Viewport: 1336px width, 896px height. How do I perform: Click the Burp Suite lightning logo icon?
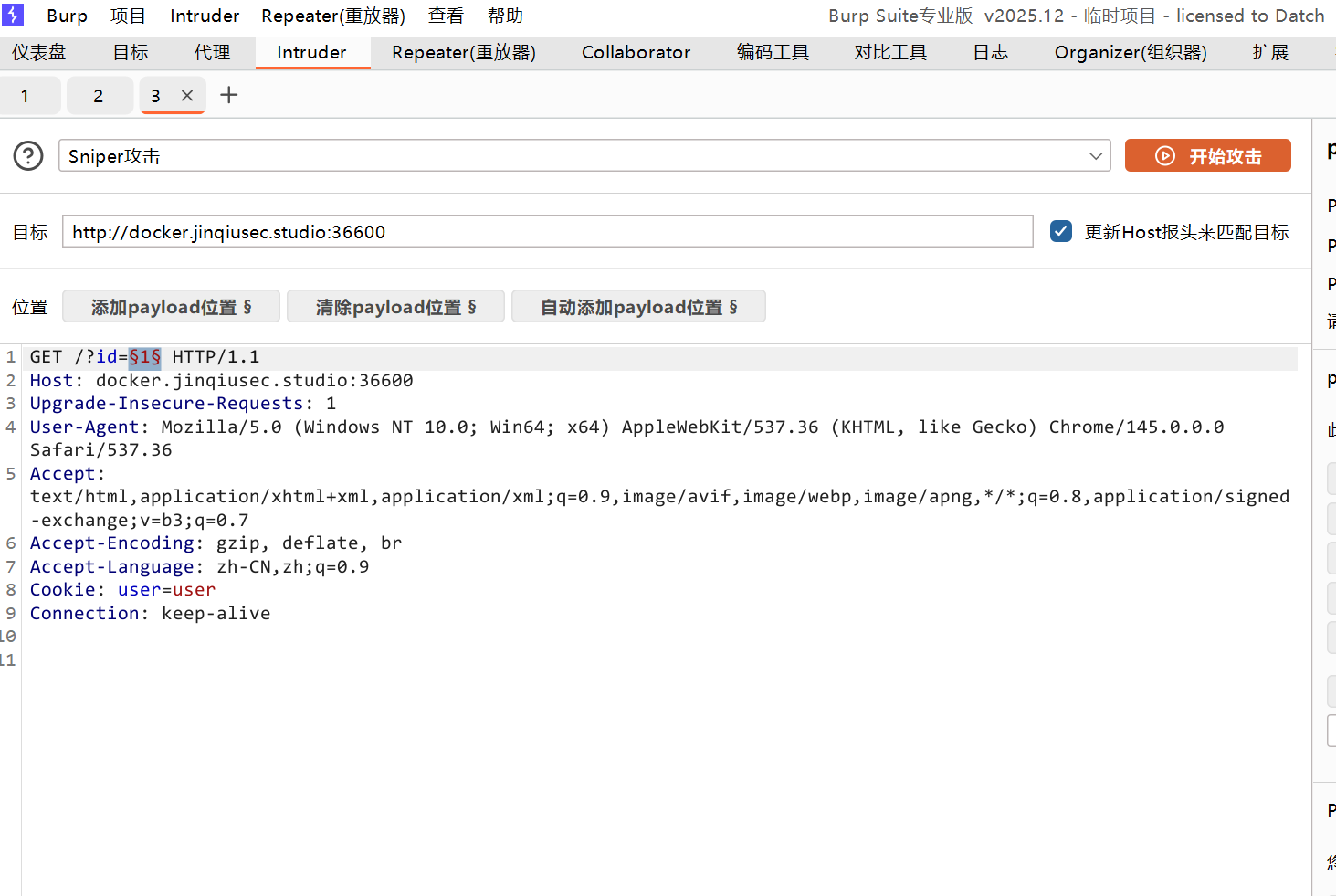pyautogui.click(x=13, y=15)
